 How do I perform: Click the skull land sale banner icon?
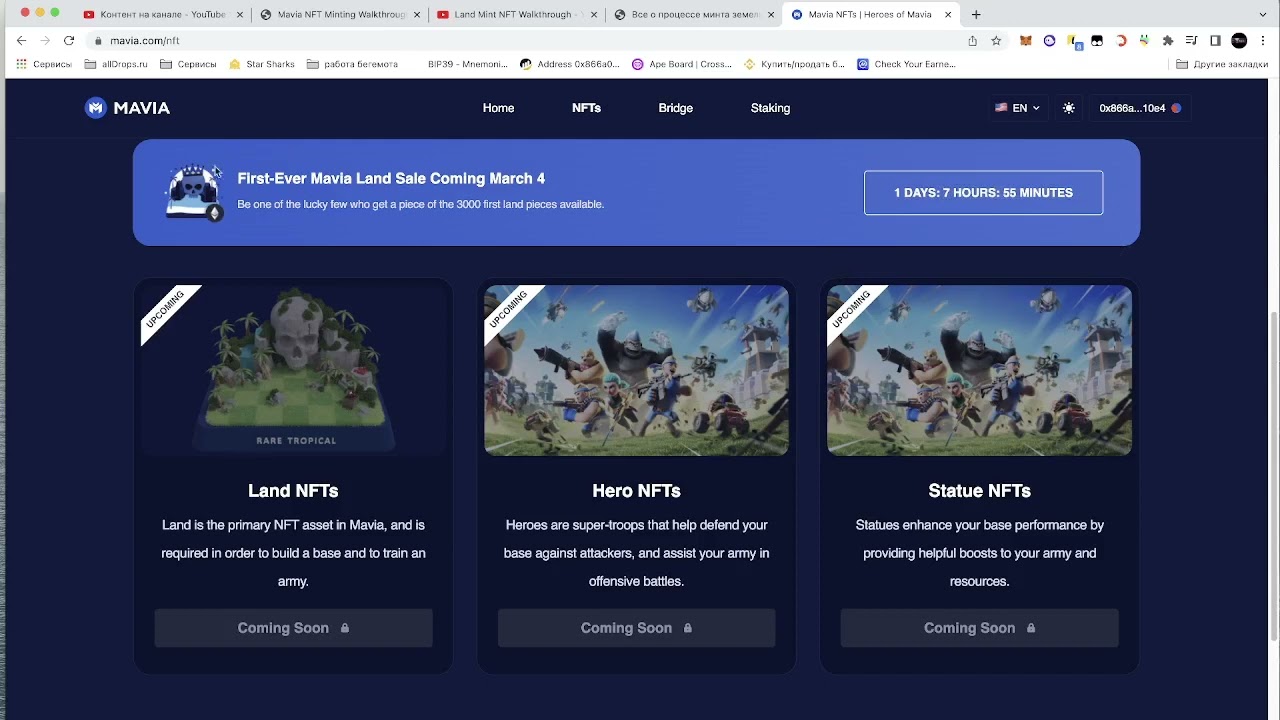[x=193, y=192]
